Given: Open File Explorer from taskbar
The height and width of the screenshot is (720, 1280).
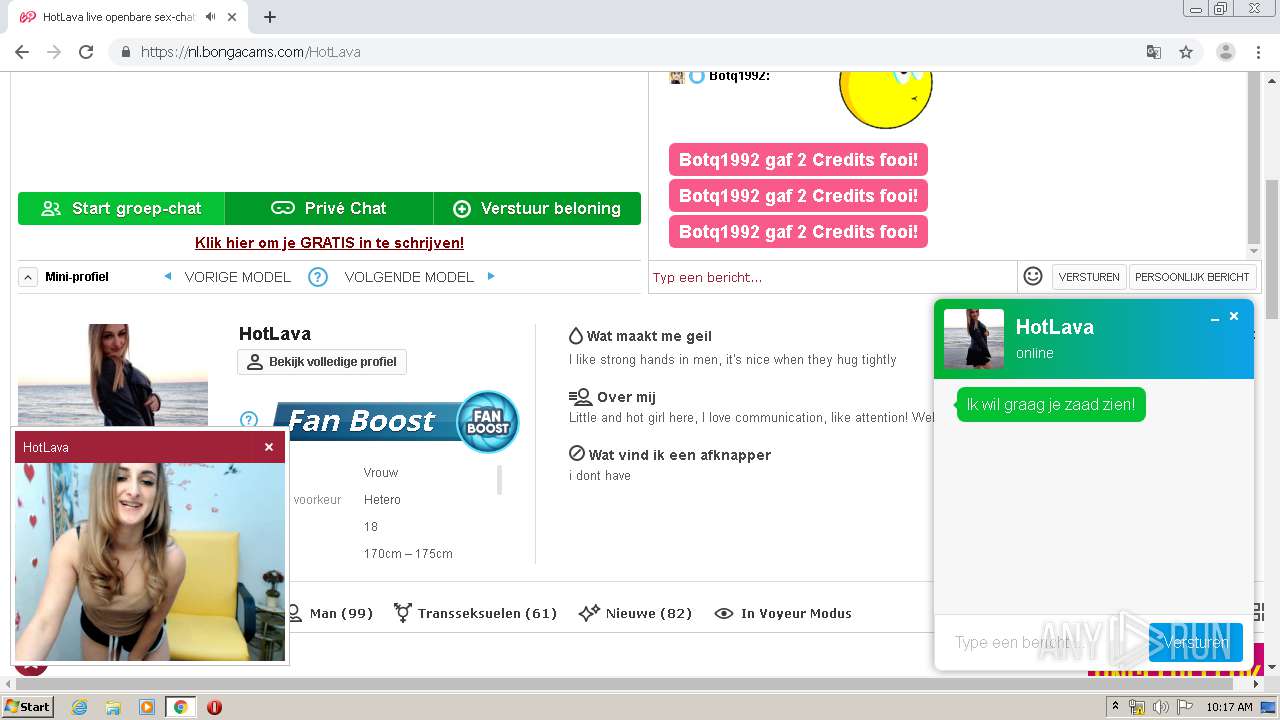Looking at the screenshot, I should pos(113,707).
